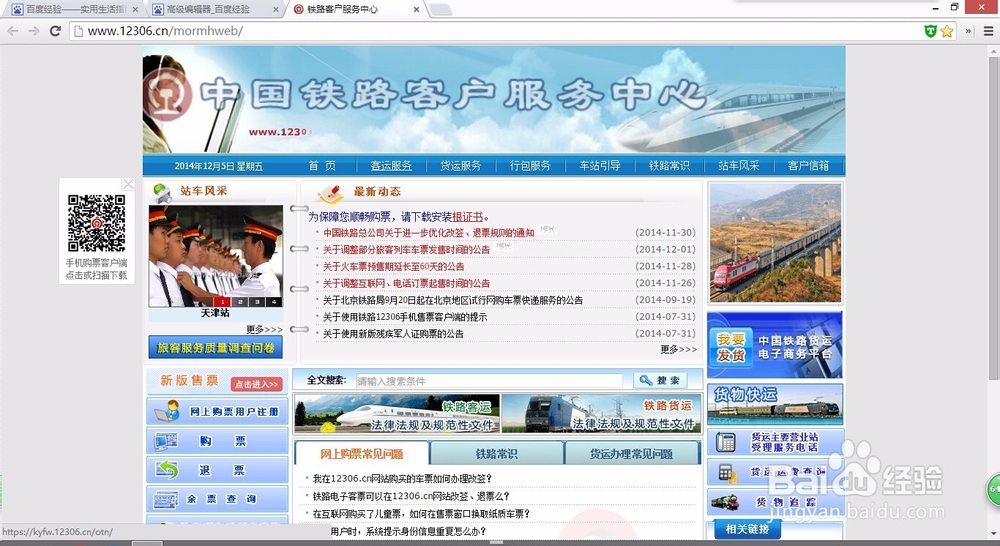
Task: Open 客户信箱 in navigation bar
Action: pyautogui.click(x=808, y=166)
